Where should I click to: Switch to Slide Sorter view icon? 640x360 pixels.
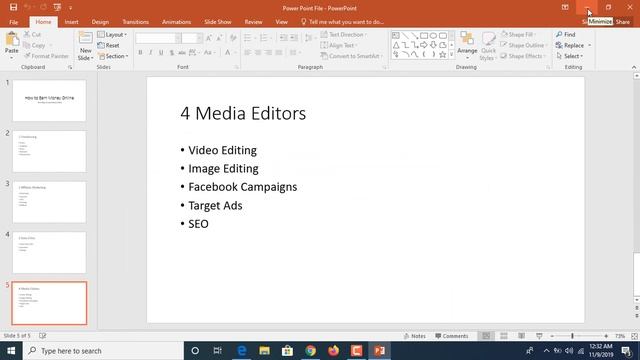point(504,336)
